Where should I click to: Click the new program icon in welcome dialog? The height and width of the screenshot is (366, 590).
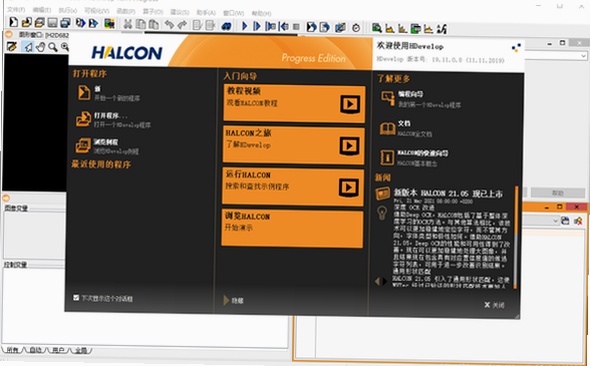click(84, 93)
